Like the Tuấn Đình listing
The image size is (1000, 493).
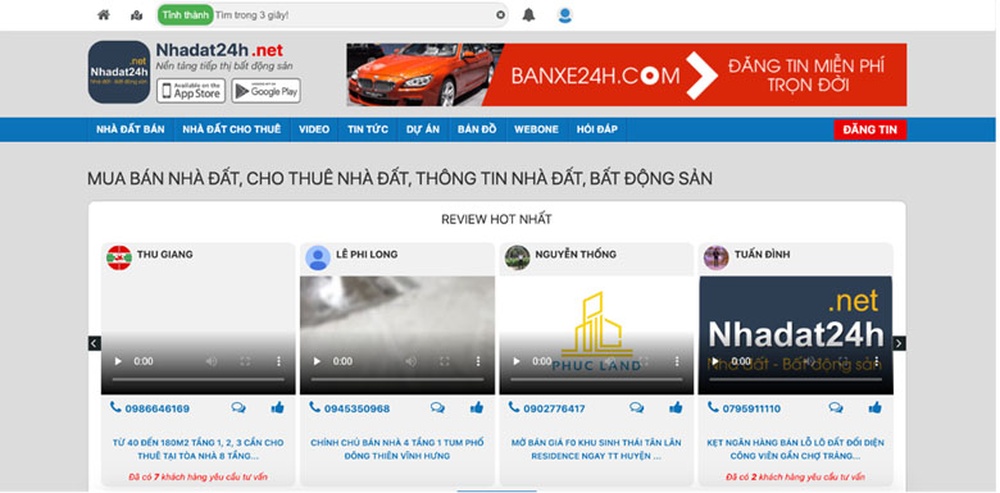[x=875, y=408]
